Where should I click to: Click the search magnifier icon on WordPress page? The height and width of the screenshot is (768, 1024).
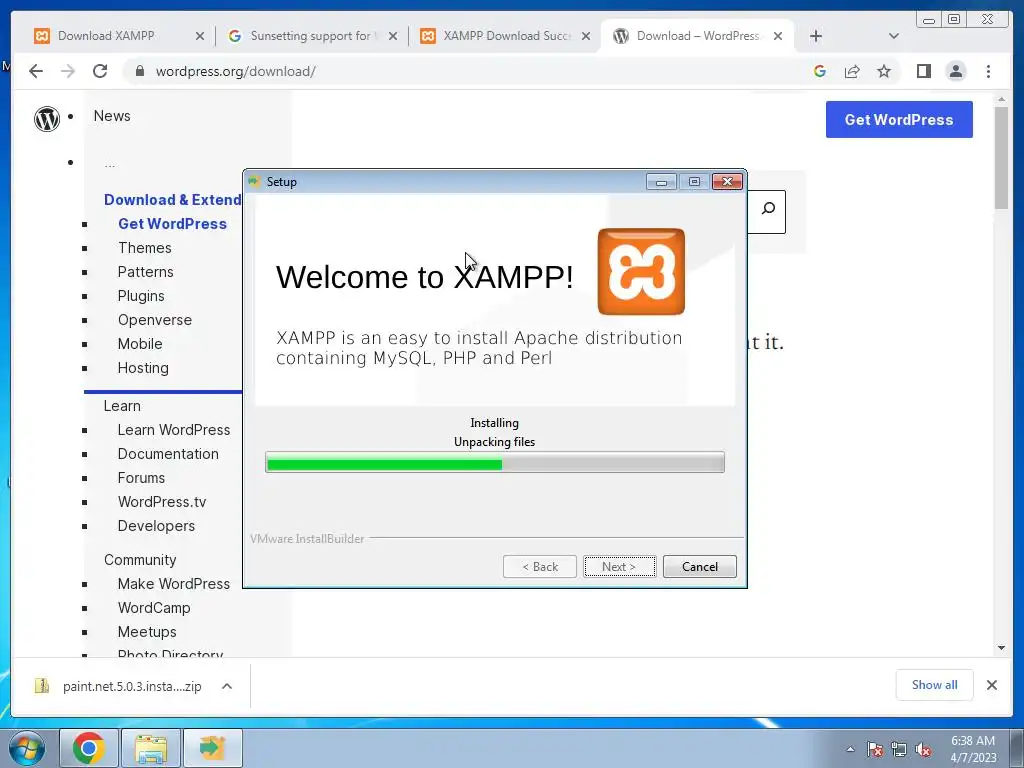(x=768, y=209)
